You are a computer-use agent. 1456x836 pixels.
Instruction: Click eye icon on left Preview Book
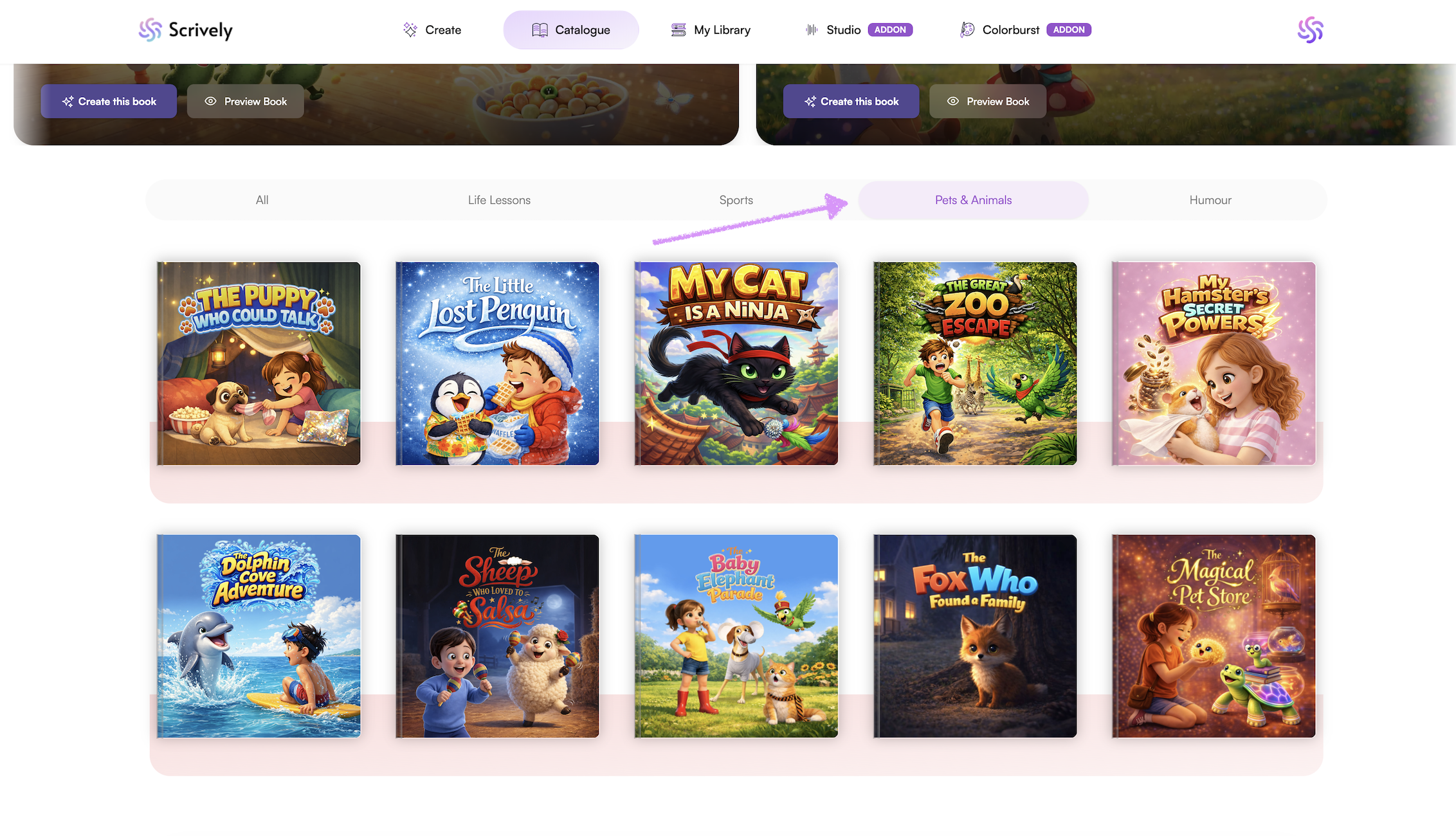pyautogui.click(x=210, y=101)
